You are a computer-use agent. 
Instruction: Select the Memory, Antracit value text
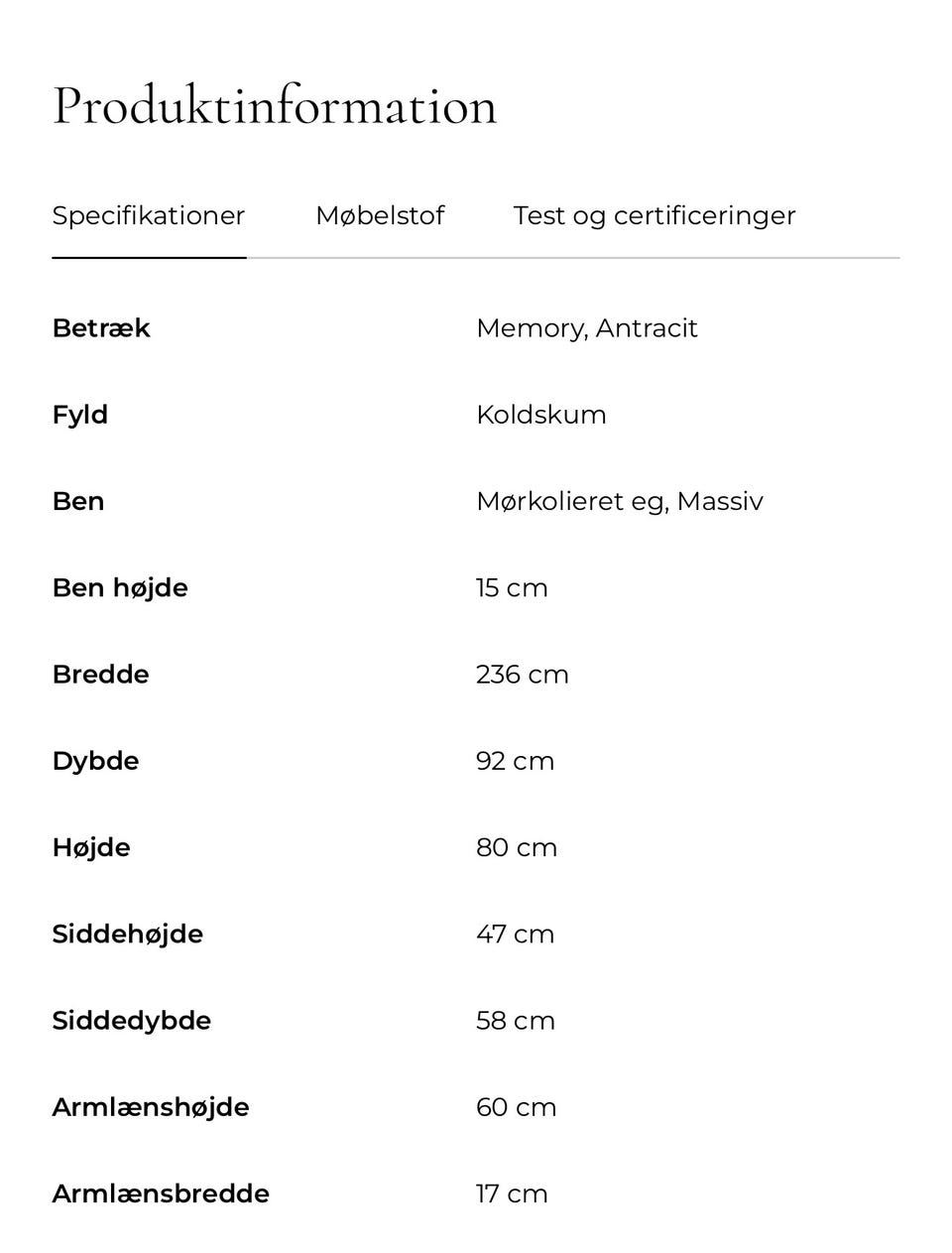pos(586,328)
